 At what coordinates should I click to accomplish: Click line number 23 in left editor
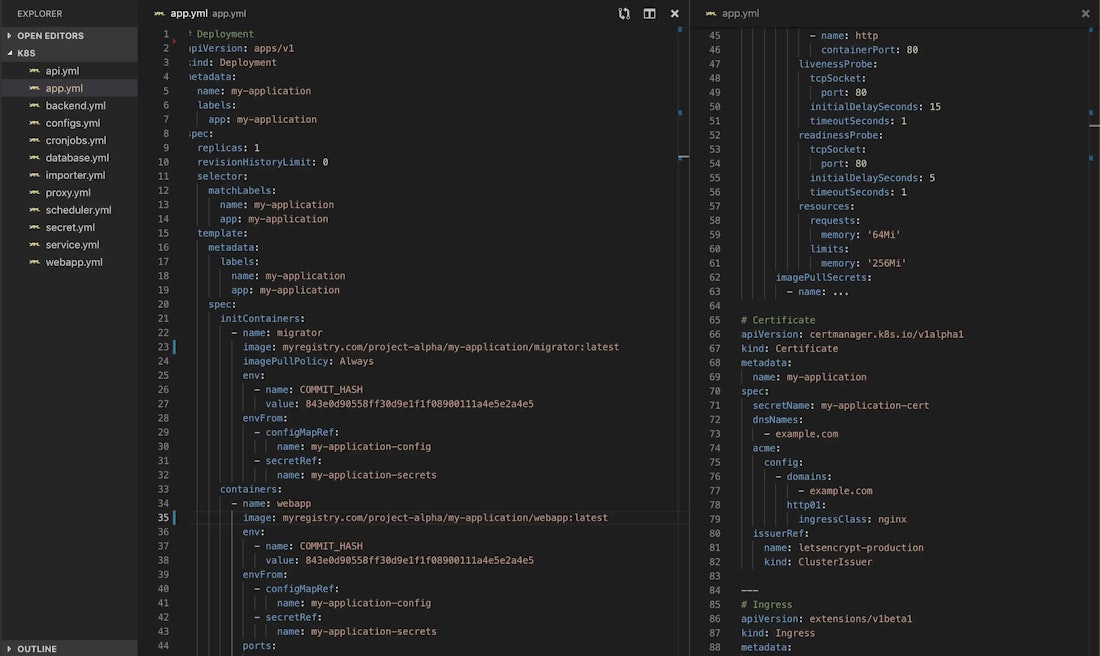point(163,347)
